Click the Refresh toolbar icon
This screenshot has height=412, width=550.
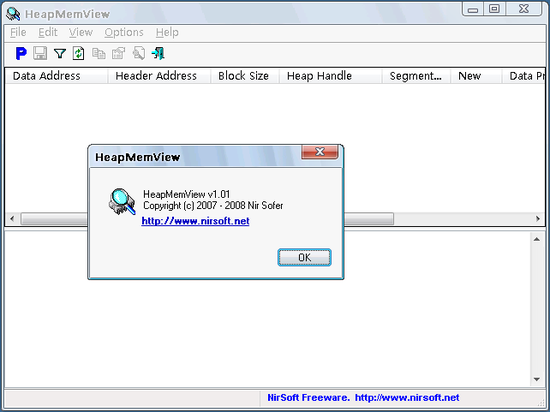[79, 53]
